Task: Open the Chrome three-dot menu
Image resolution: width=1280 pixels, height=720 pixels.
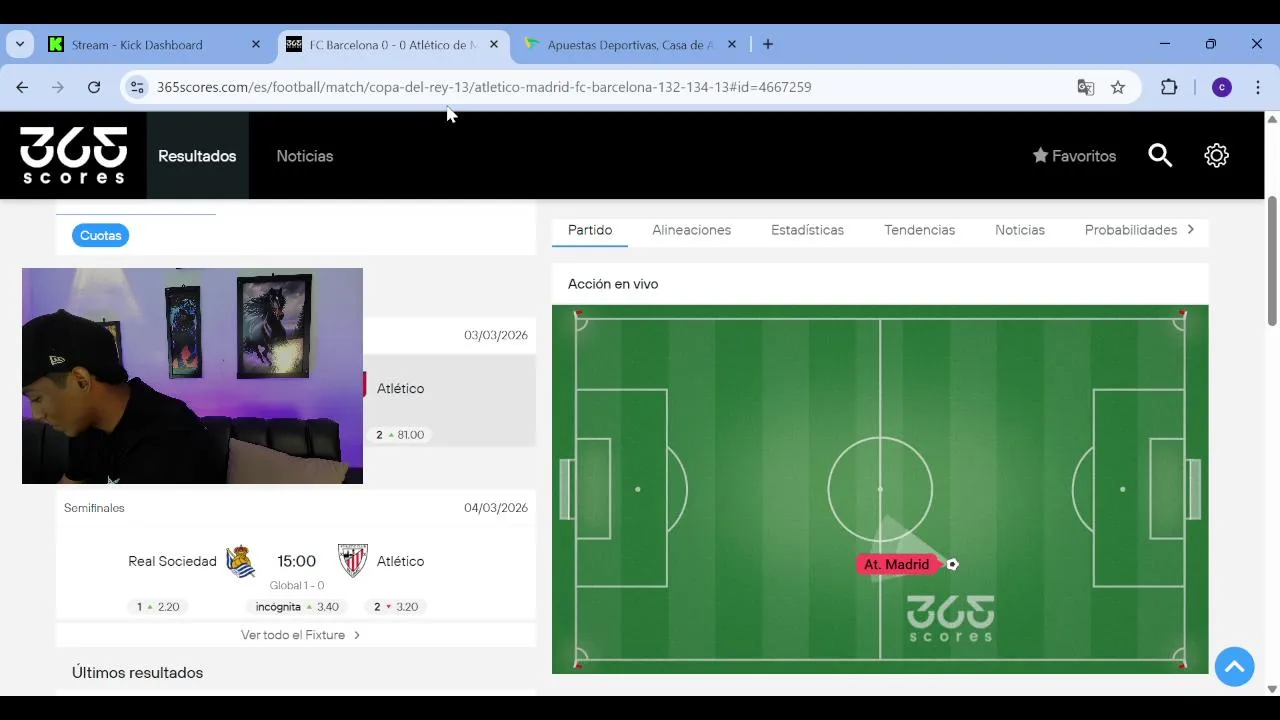Action: pos(1258,87)
